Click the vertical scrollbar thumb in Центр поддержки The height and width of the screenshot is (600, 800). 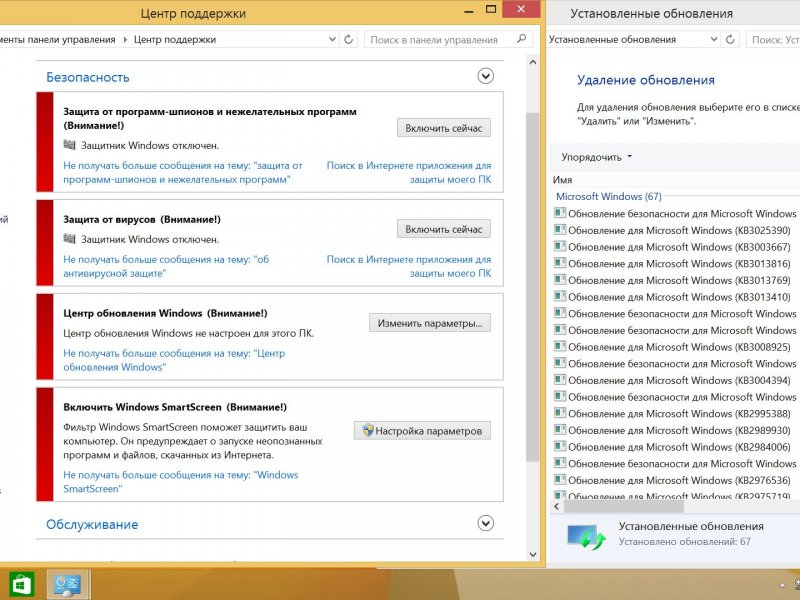(533, 288)
